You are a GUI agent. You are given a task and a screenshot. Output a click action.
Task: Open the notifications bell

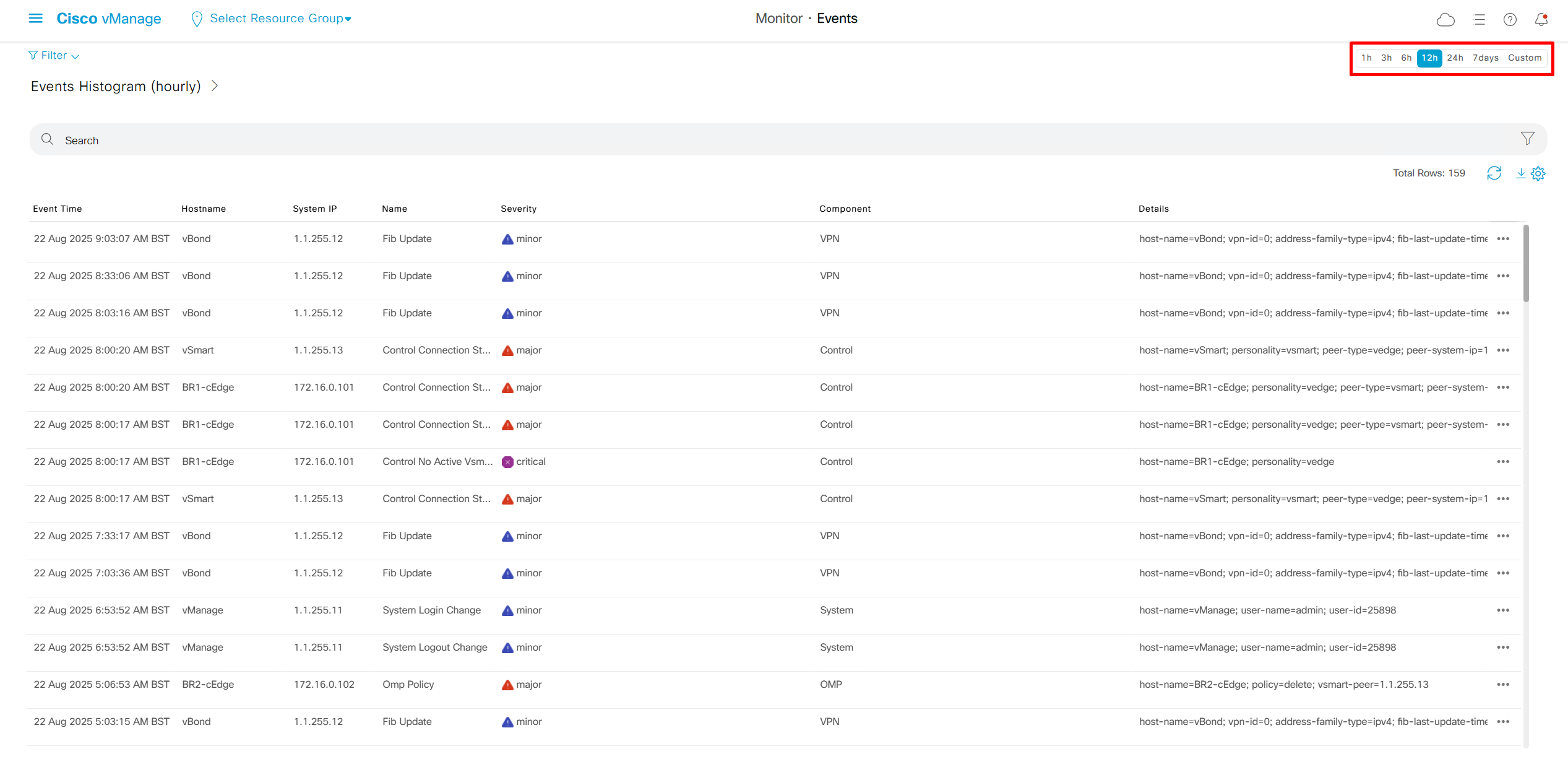pyautogui.click(x=1541, y=20)
